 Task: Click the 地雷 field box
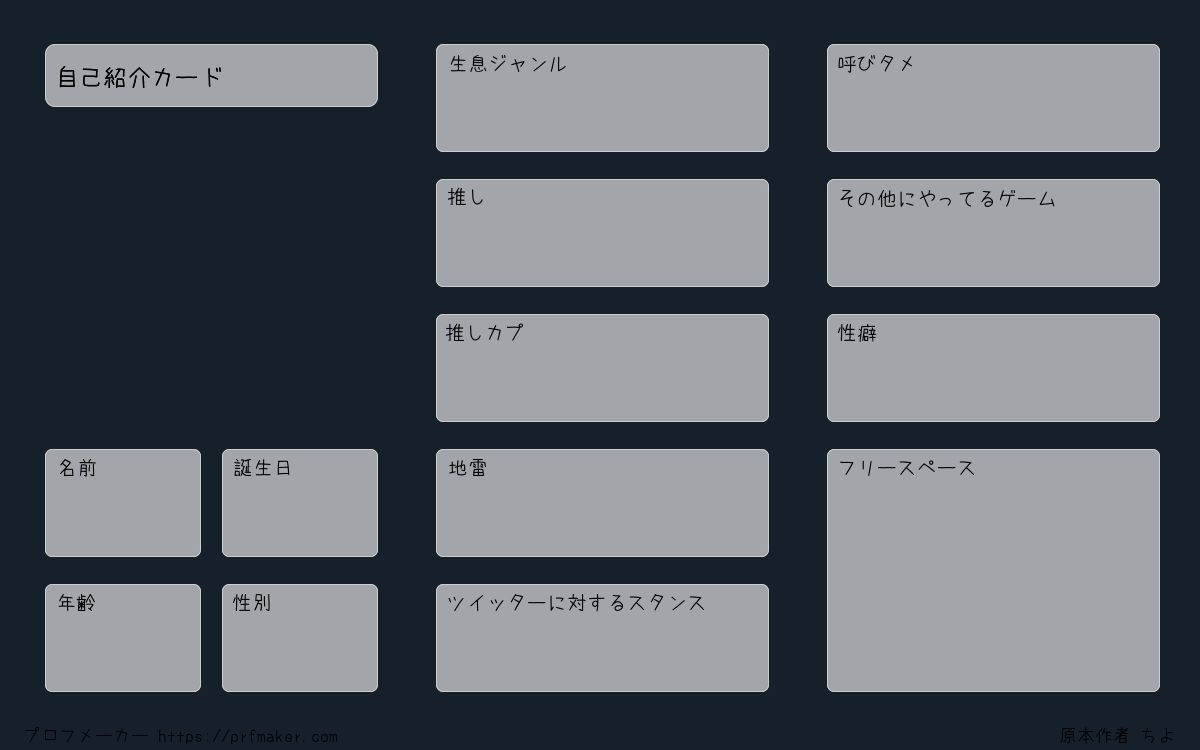pos(602,503)
